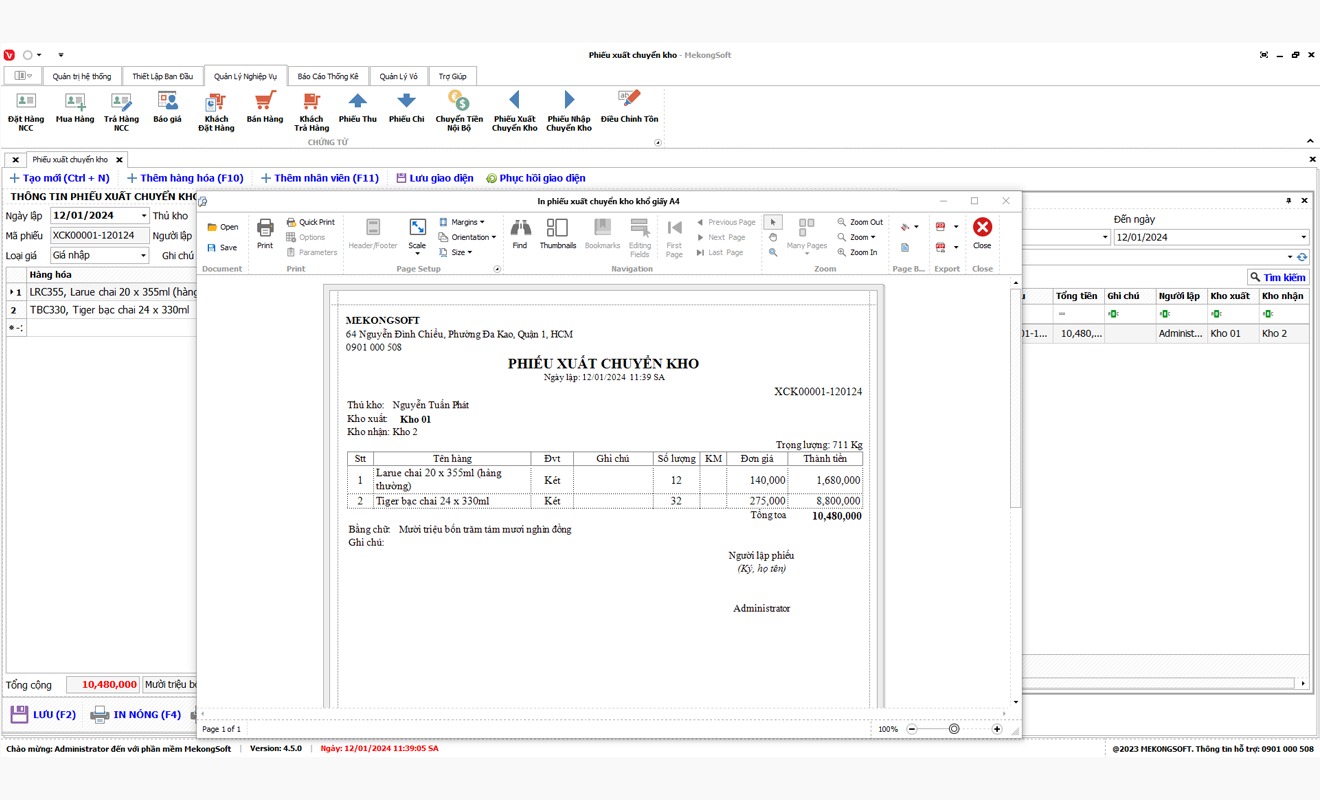Screen dimensions: 1320x800
Task: Activate the hand pan tool
Action: coord(773,237)
